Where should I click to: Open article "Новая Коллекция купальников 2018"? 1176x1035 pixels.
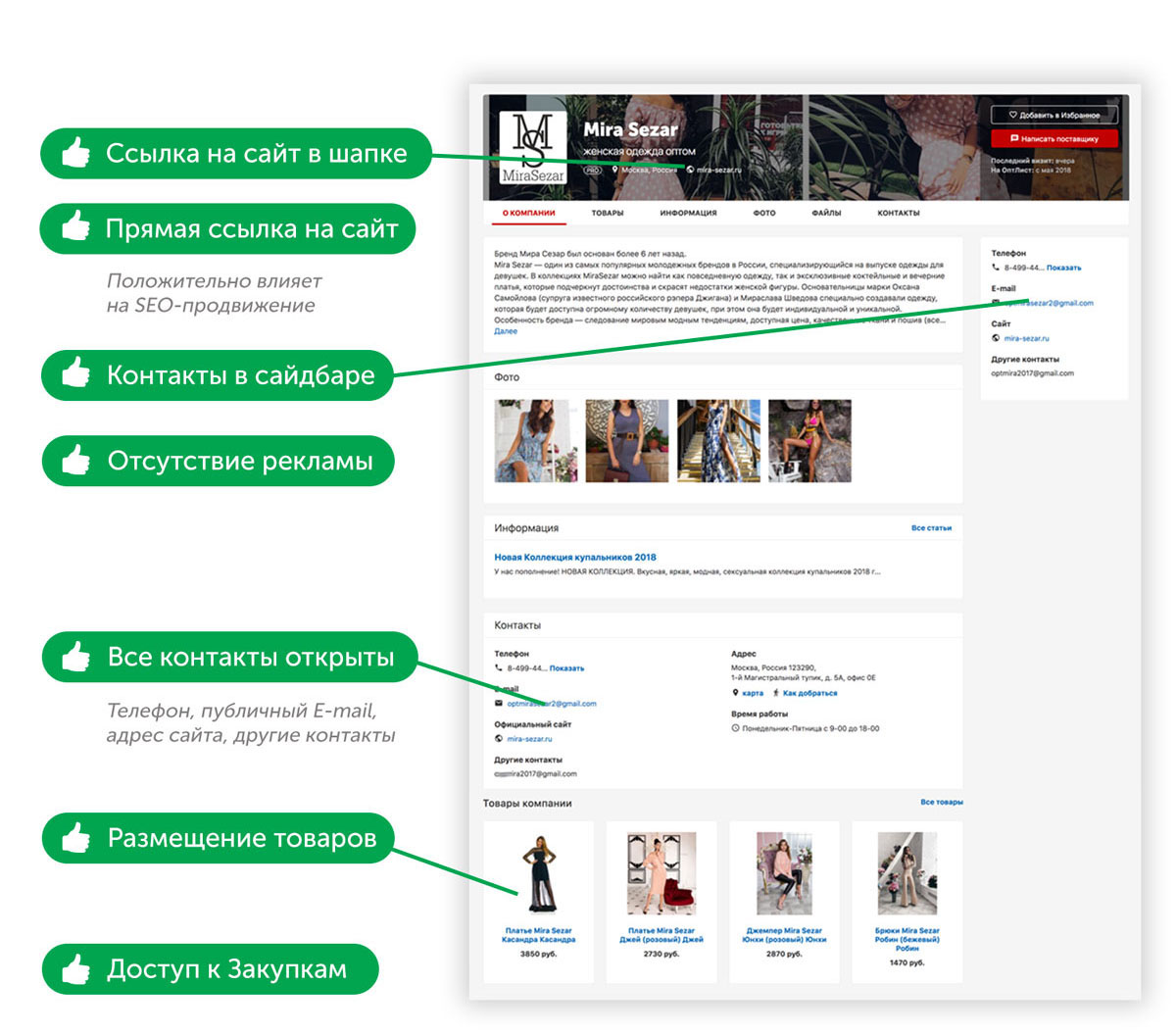pos(575,557)
